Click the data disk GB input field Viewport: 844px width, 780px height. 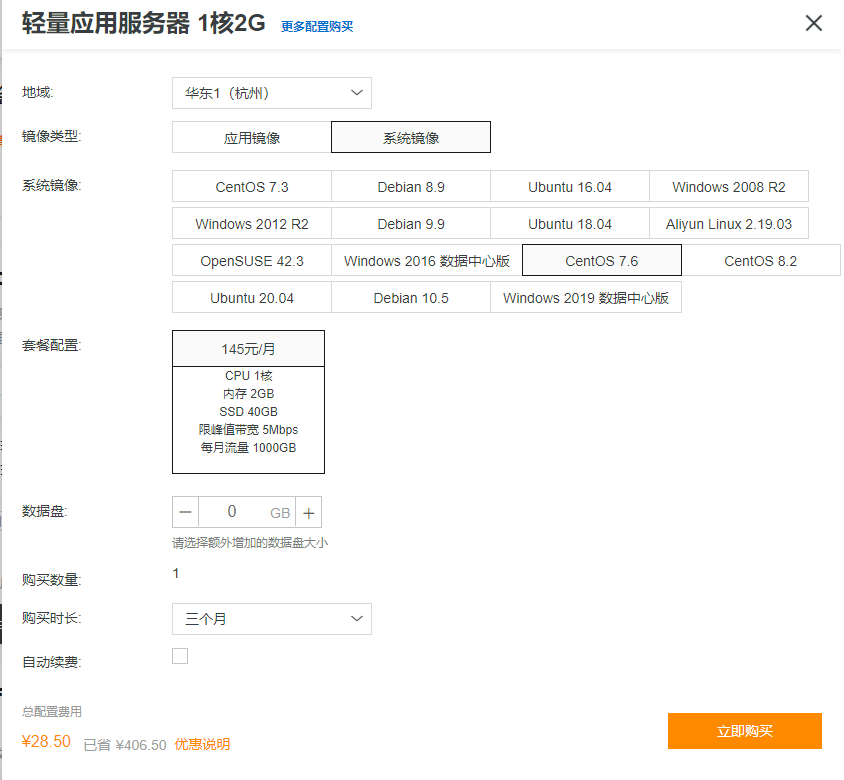click(240, 511)
